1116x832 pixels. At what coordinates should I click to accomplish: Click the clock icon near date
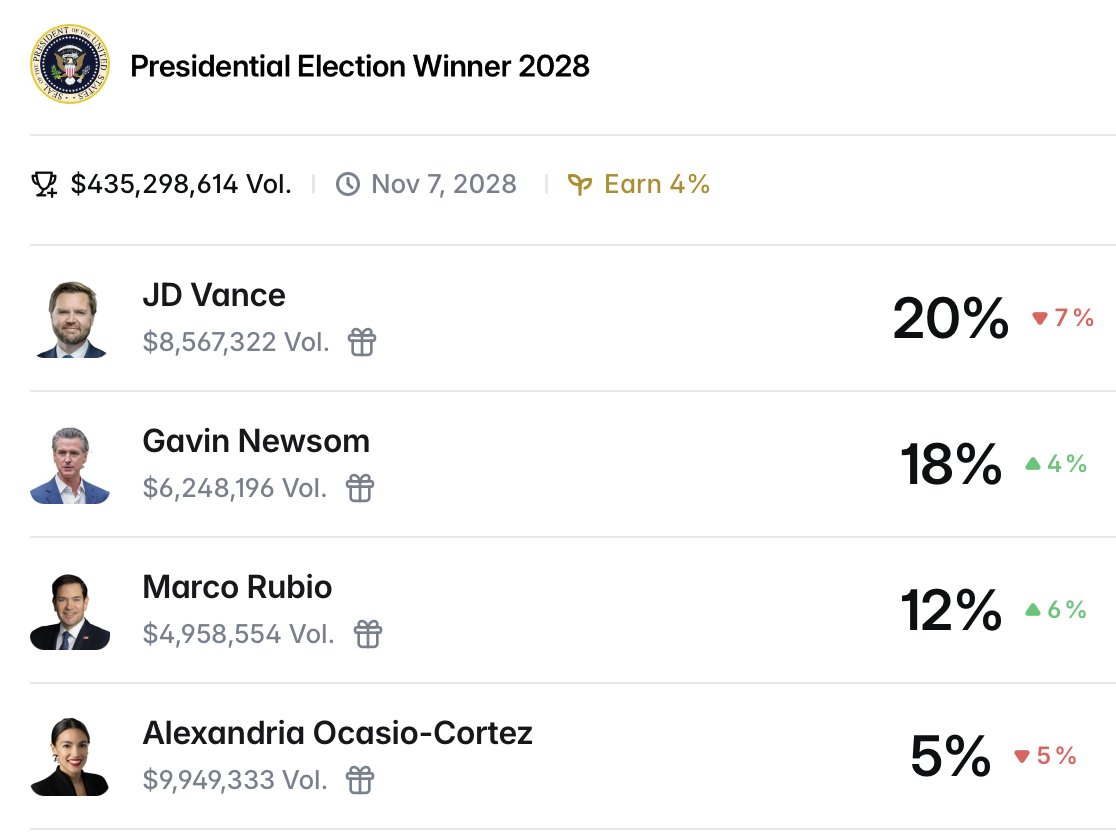click(x=347, y=184)
